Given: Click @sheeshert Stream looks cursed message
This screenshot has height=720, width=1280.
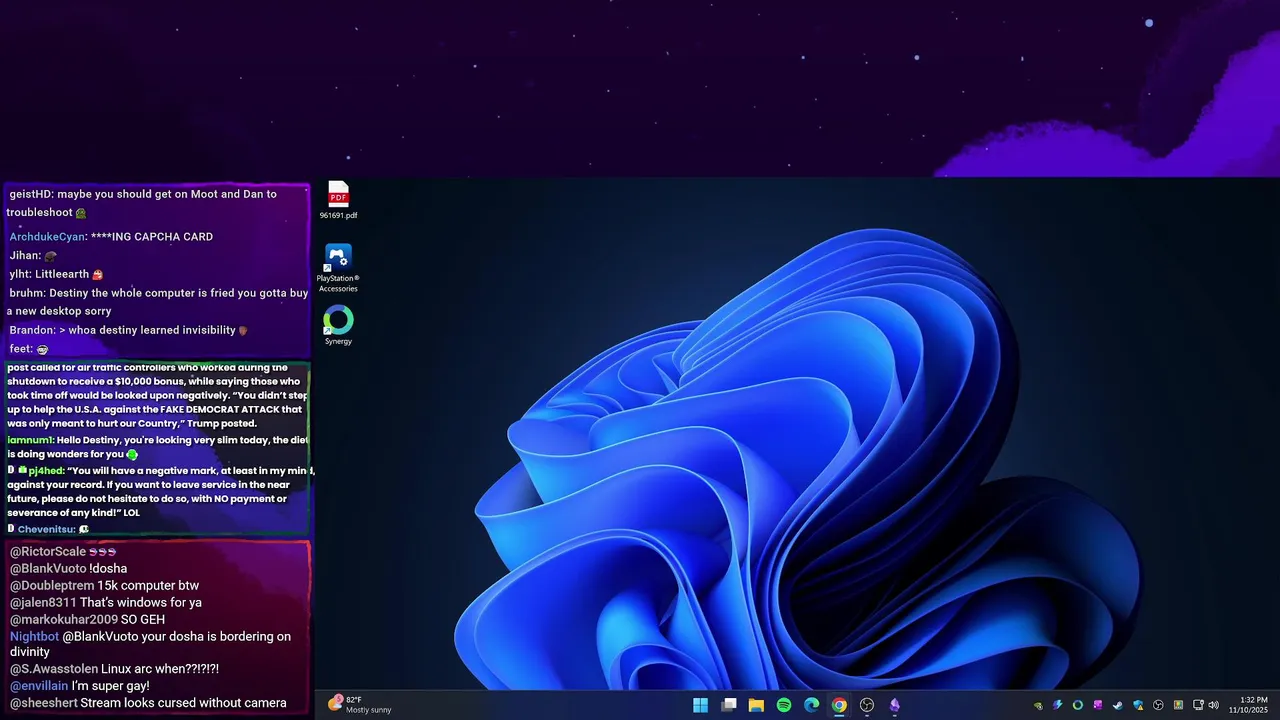Looking at the screenshot, I should [x=148, y=703].
